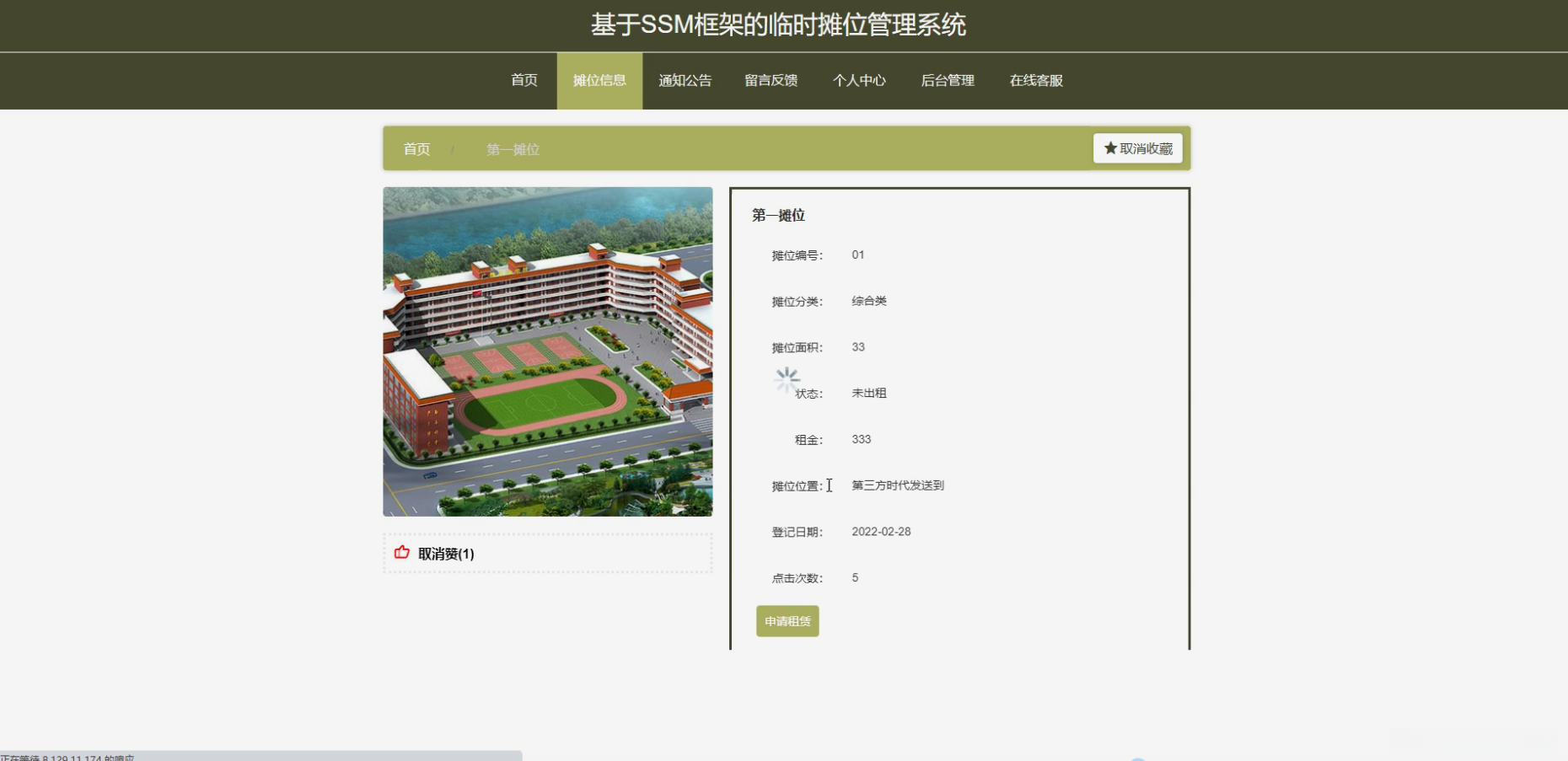Toggle 取消赞(1) like text

[x=446, y=554]
